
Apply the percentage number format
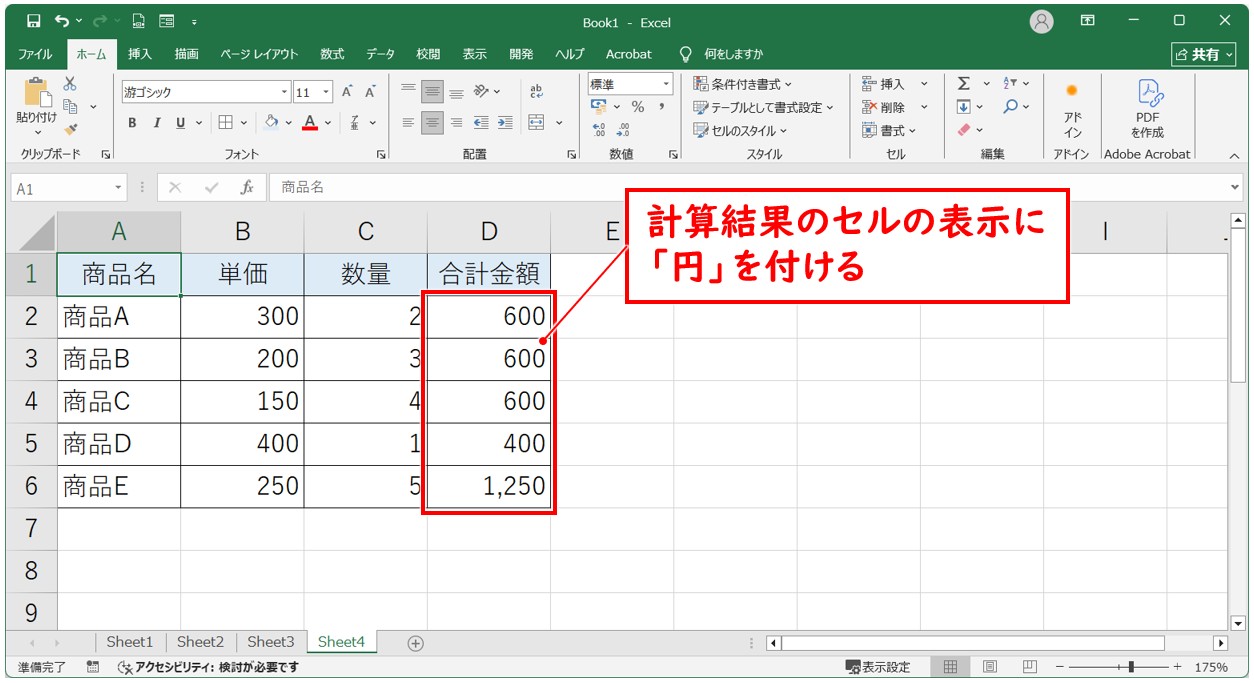(x=636, y=105)
